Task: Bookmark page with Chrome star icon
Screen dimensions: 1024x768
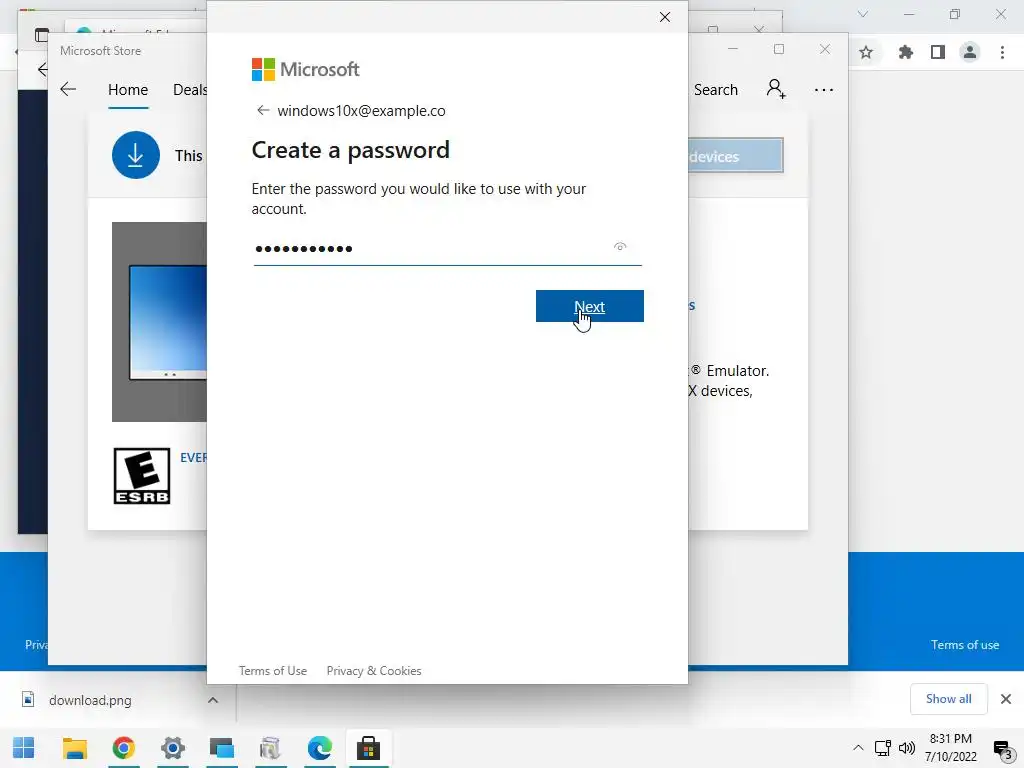Action: click(866, 52)
